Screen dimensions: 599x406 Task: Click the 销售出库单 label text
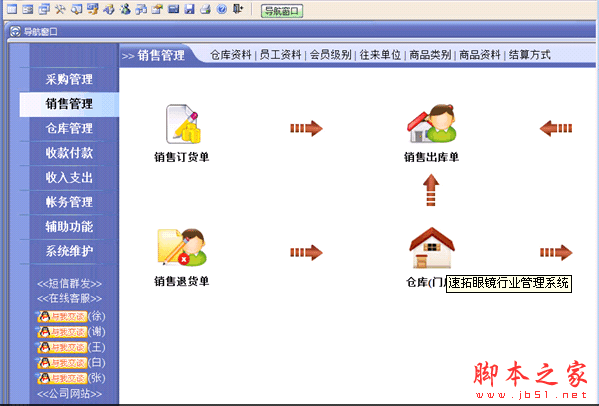(x=432, y=157)
